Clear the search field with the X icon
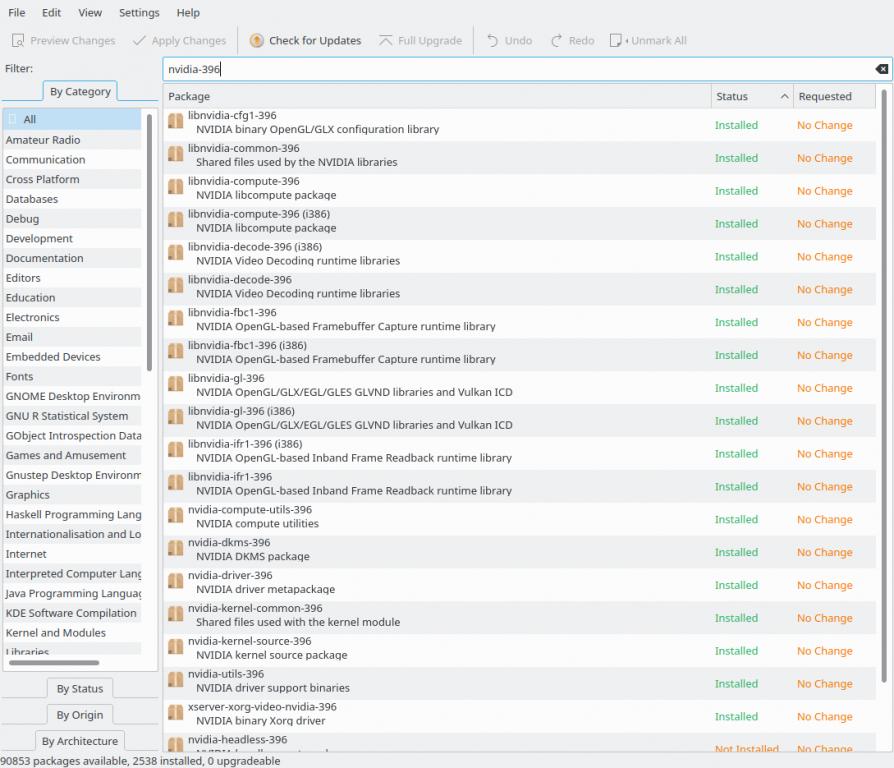This screenshot has width=894, height=768. 881,69
